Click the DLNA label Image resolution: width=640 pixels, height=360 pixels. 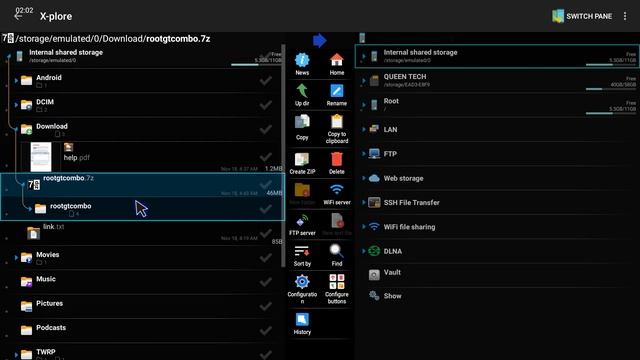pyautogui.click(x=393, y=251)
